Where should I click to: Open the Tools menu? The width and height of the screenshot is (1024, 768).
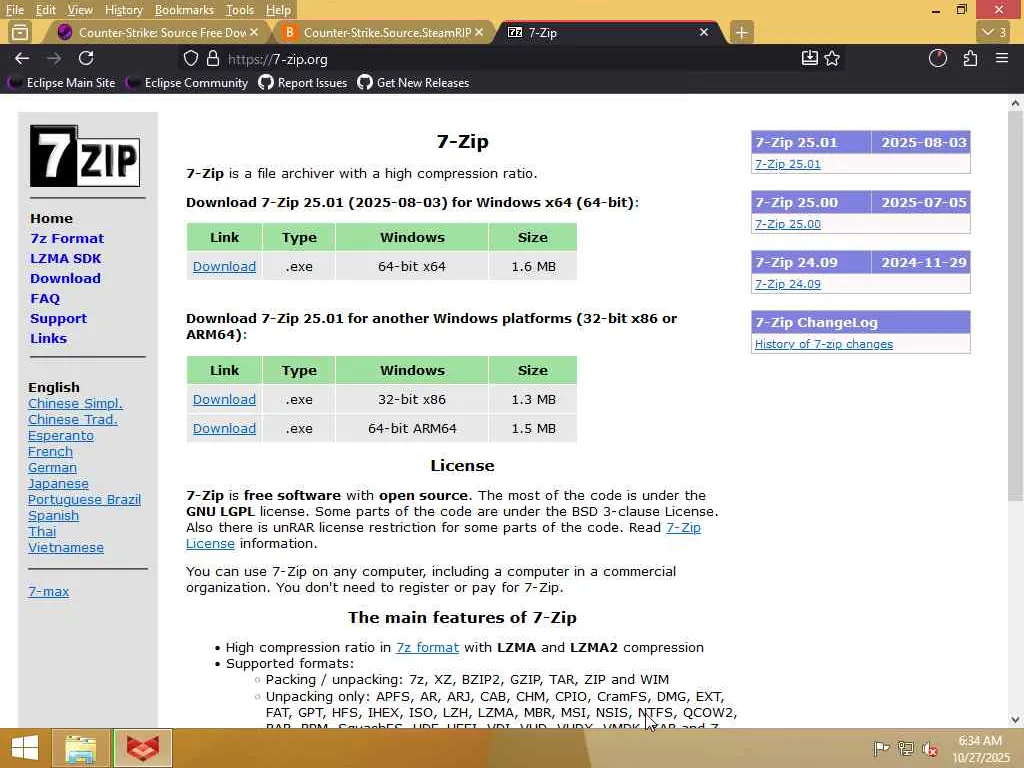[x=240, y=10]
